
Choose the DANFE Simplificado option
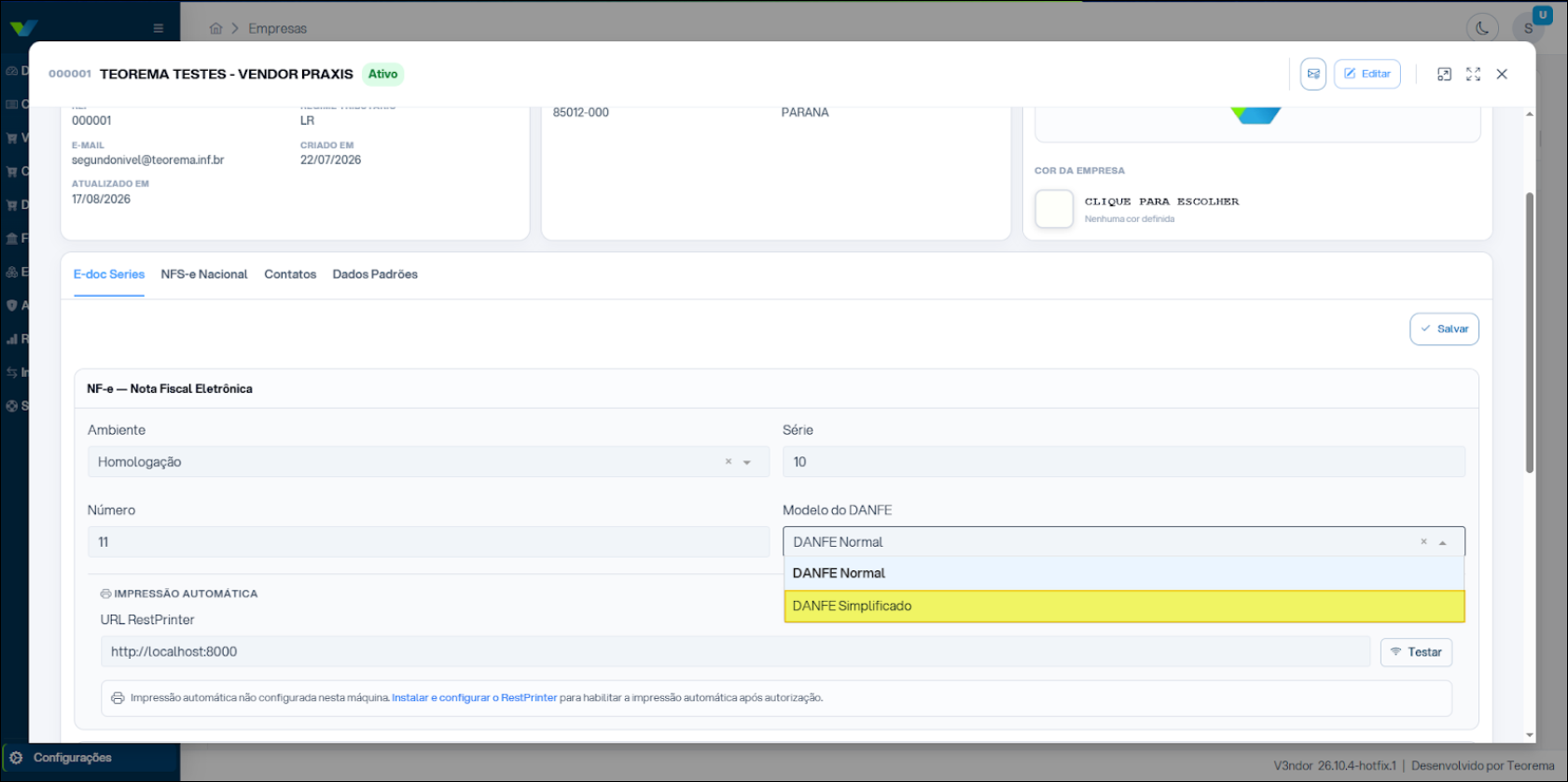tap(1124, 606)
